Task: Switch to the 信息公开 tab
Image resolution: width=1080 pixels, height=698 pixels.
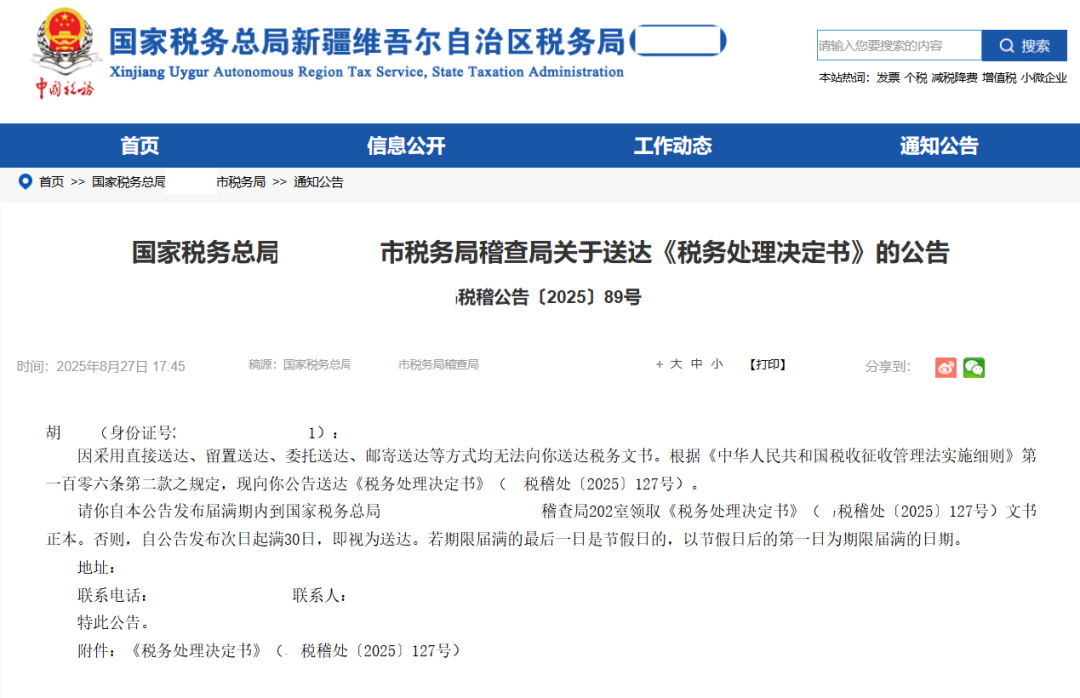Action: 404,145
